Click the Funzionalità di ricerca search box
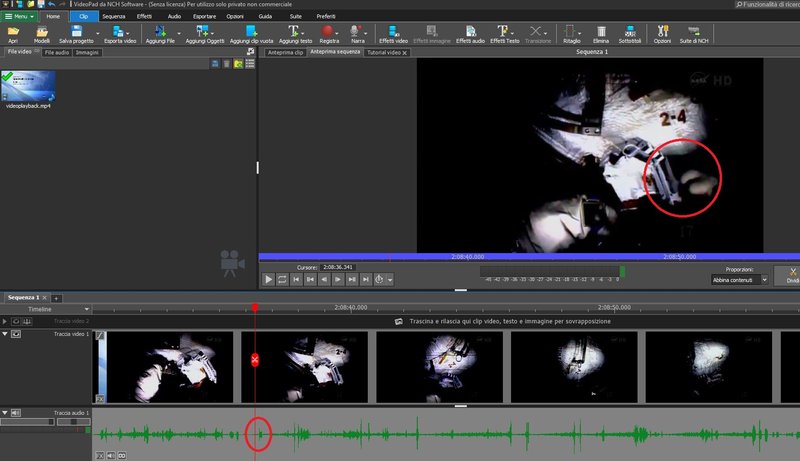 [x=767, y=4]
